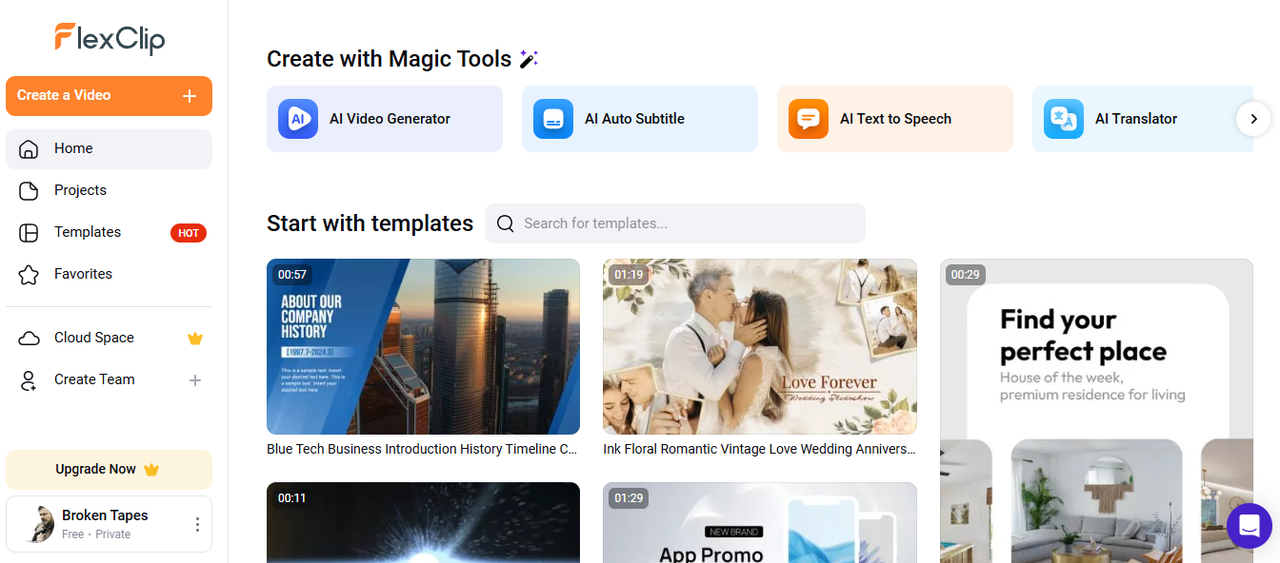The image size is (1280, 563).
Task: Click the Free · Private account label
Action: (x=96, y=534)
